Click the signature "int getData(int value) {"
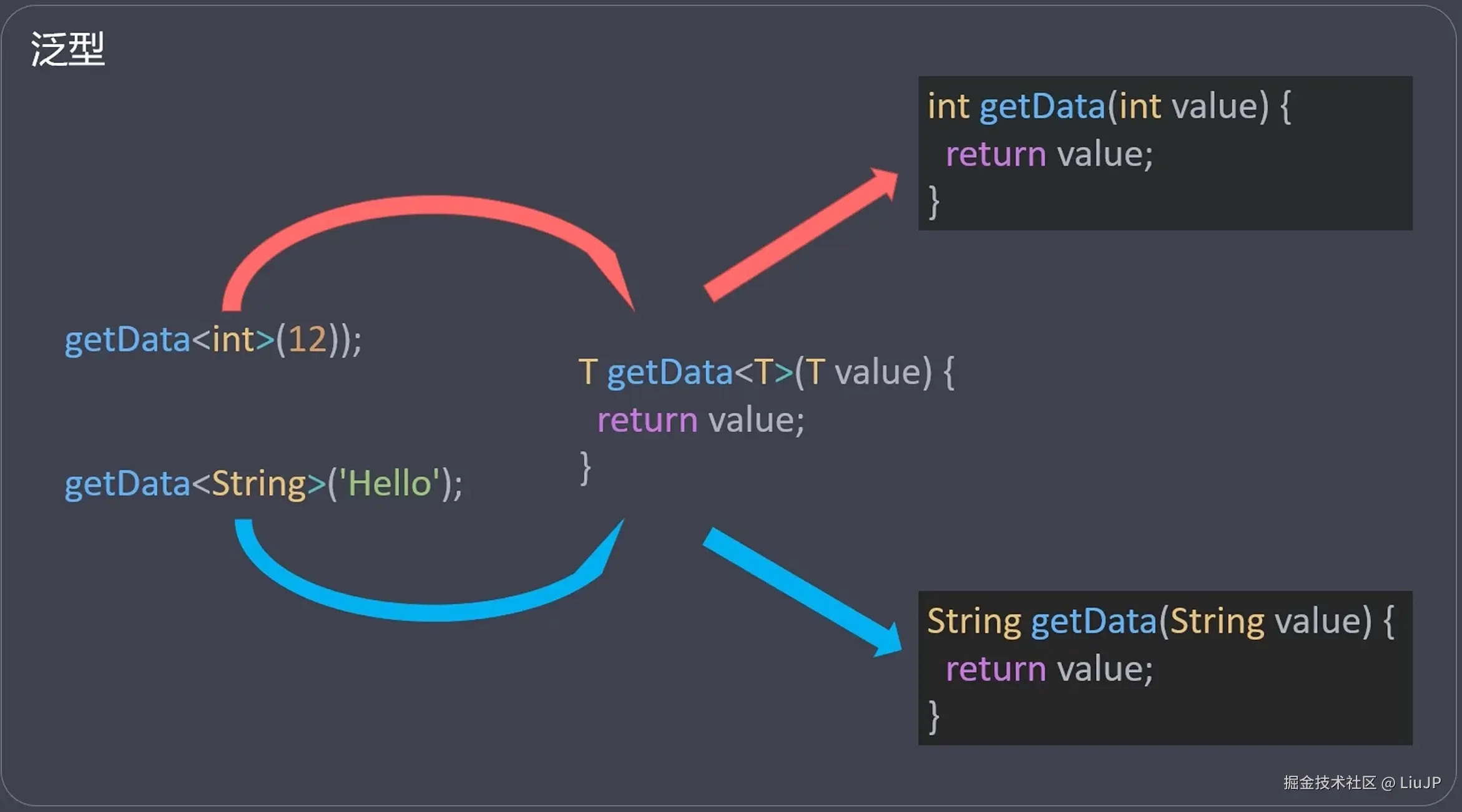1462x812 pixels. click(1109, 107)
